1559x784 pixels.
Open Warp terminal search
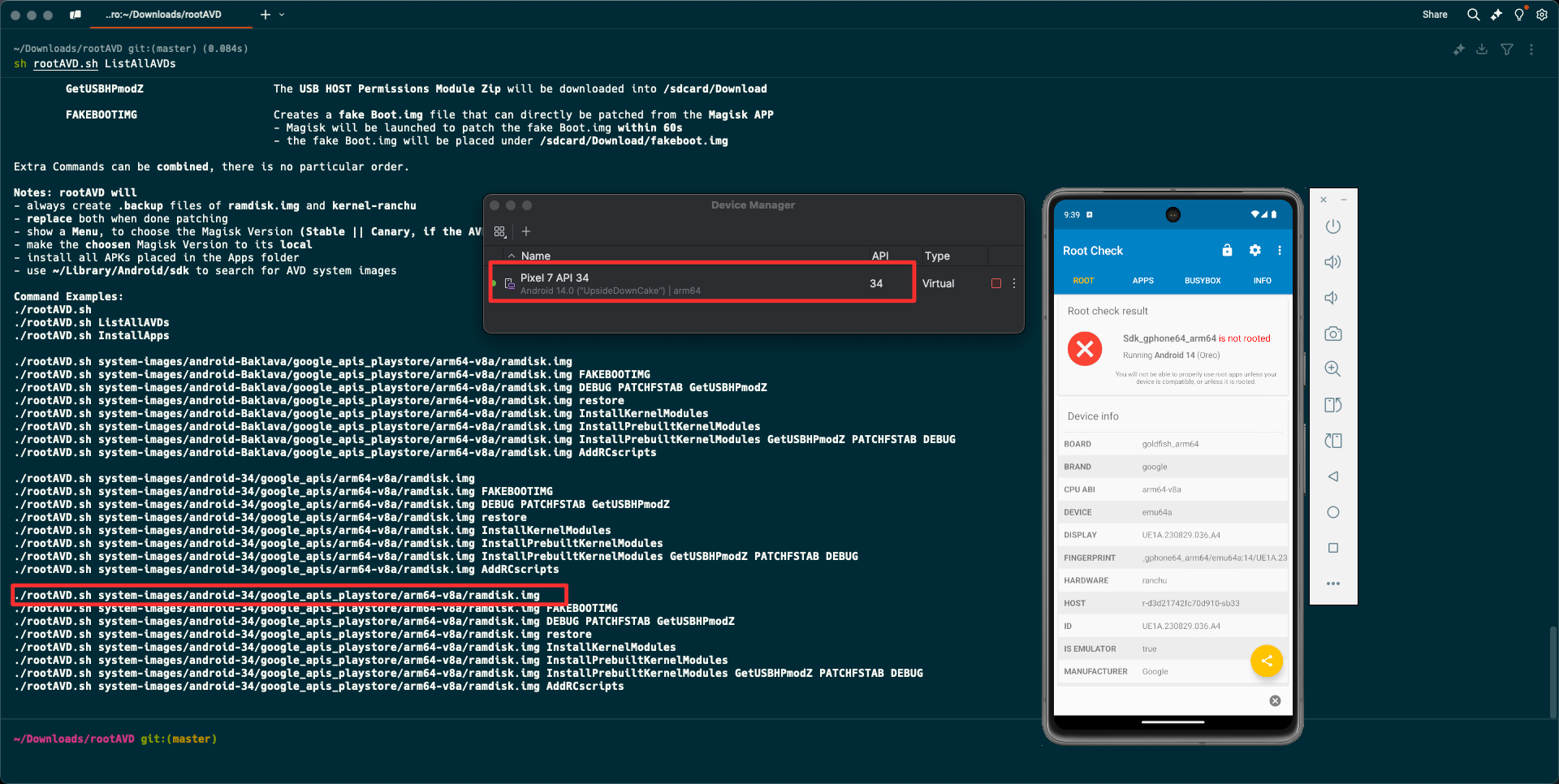[x=1473, y=15]
